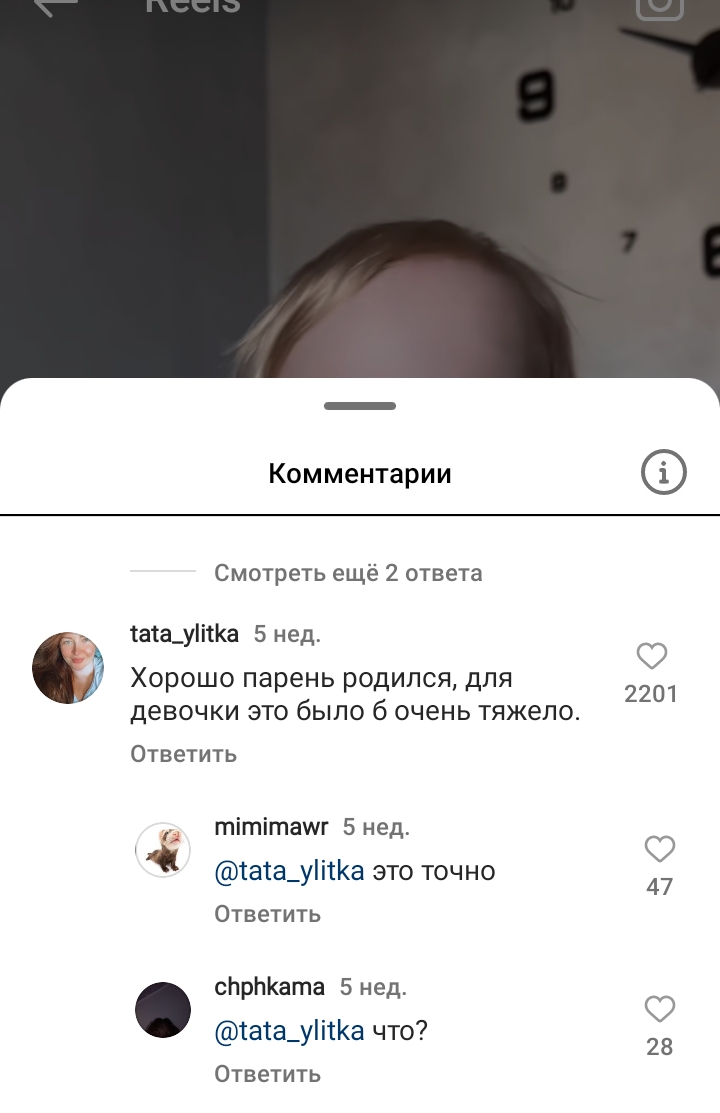Like chphkama's reply via heart icon
Viewport: 720px width, 1113px height.
pos(659,1009)
